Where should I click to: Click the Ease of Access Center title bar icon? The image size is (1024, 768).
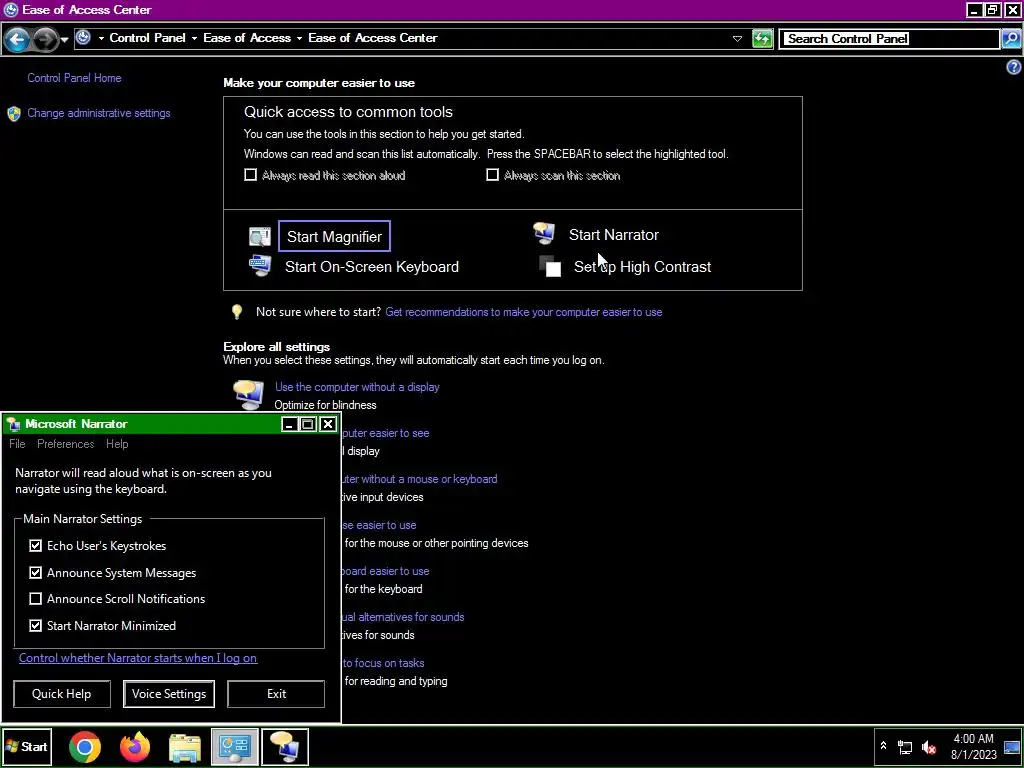pos(10,10)
